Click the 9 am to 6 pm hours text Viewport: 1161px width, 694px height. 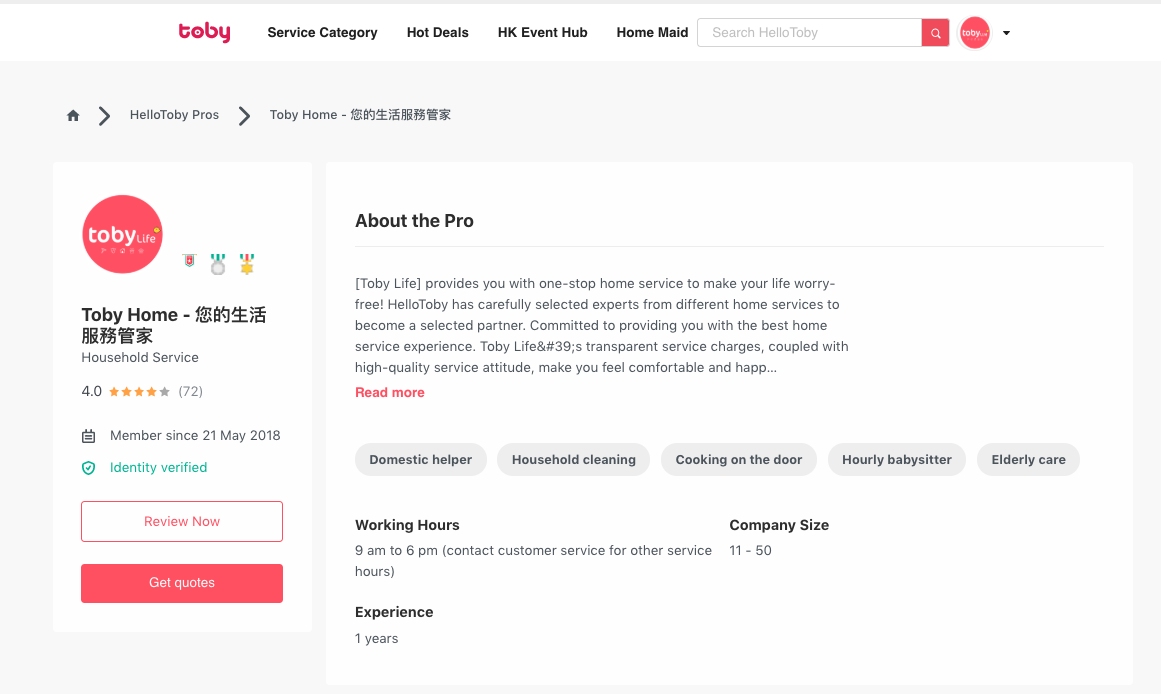pyautogui.click(x=533, y=561)
